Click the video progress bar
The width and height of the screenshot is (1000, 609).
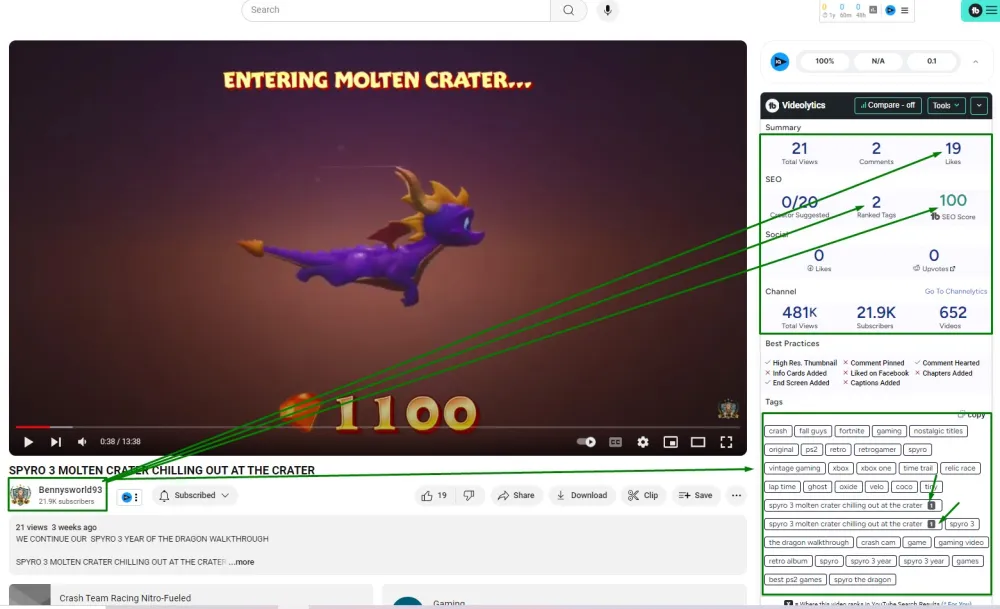(378, 427)
